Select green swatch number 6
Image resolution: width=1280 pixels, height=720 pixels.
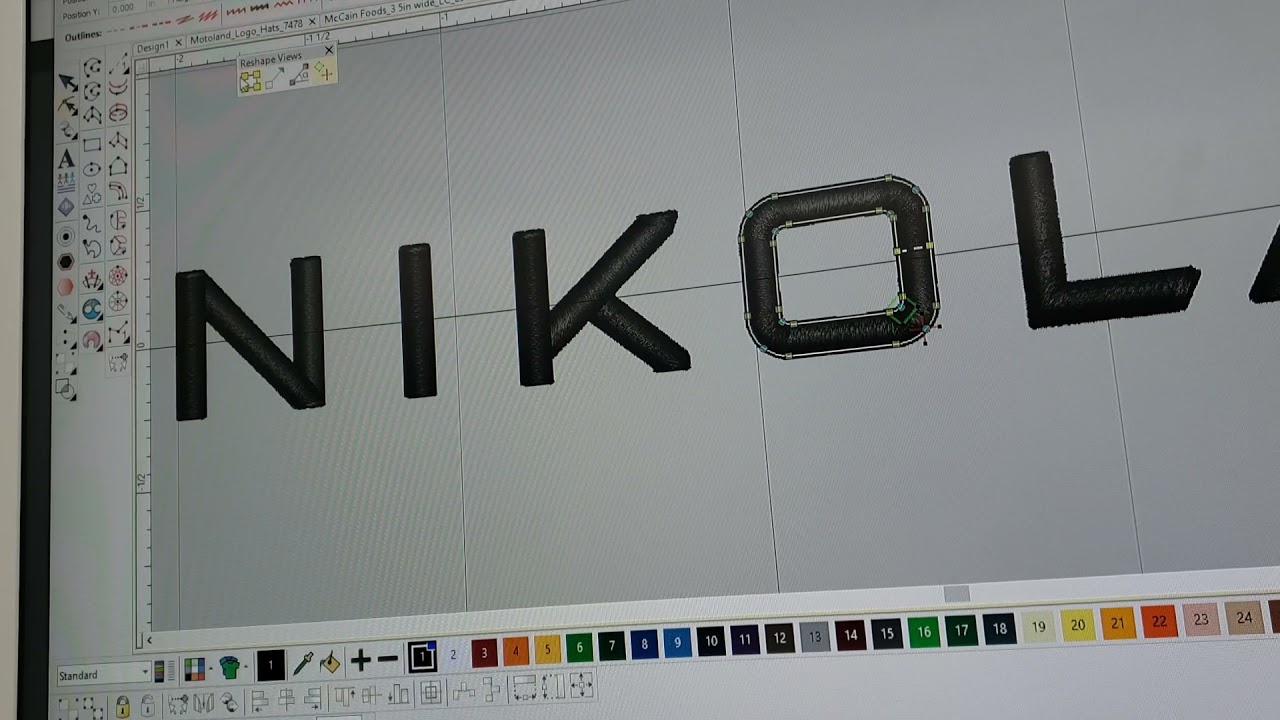coord(580,648)
